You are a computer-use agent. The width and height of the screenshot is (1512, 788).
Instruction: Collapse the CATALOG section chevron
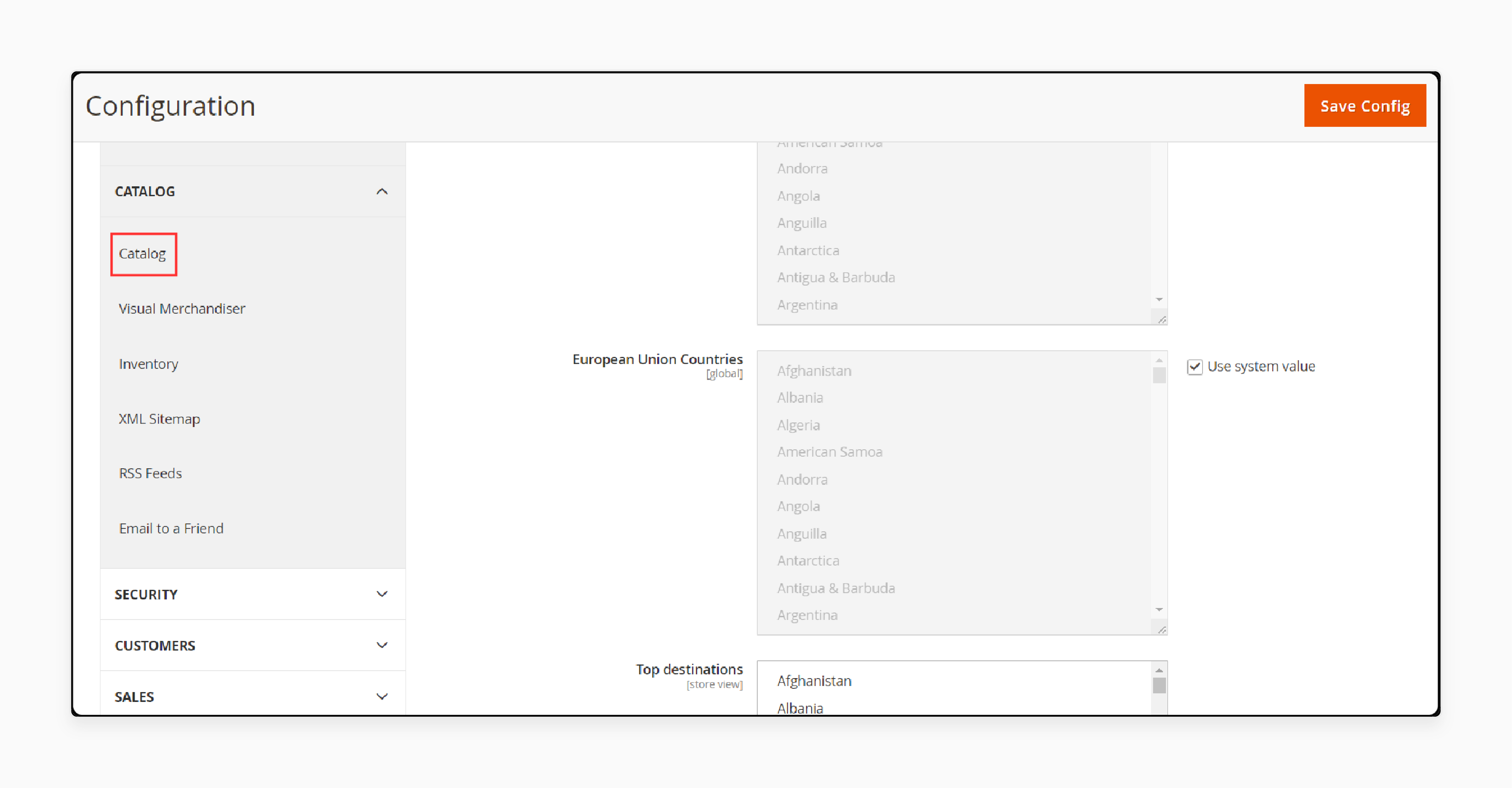coord(382,191)
